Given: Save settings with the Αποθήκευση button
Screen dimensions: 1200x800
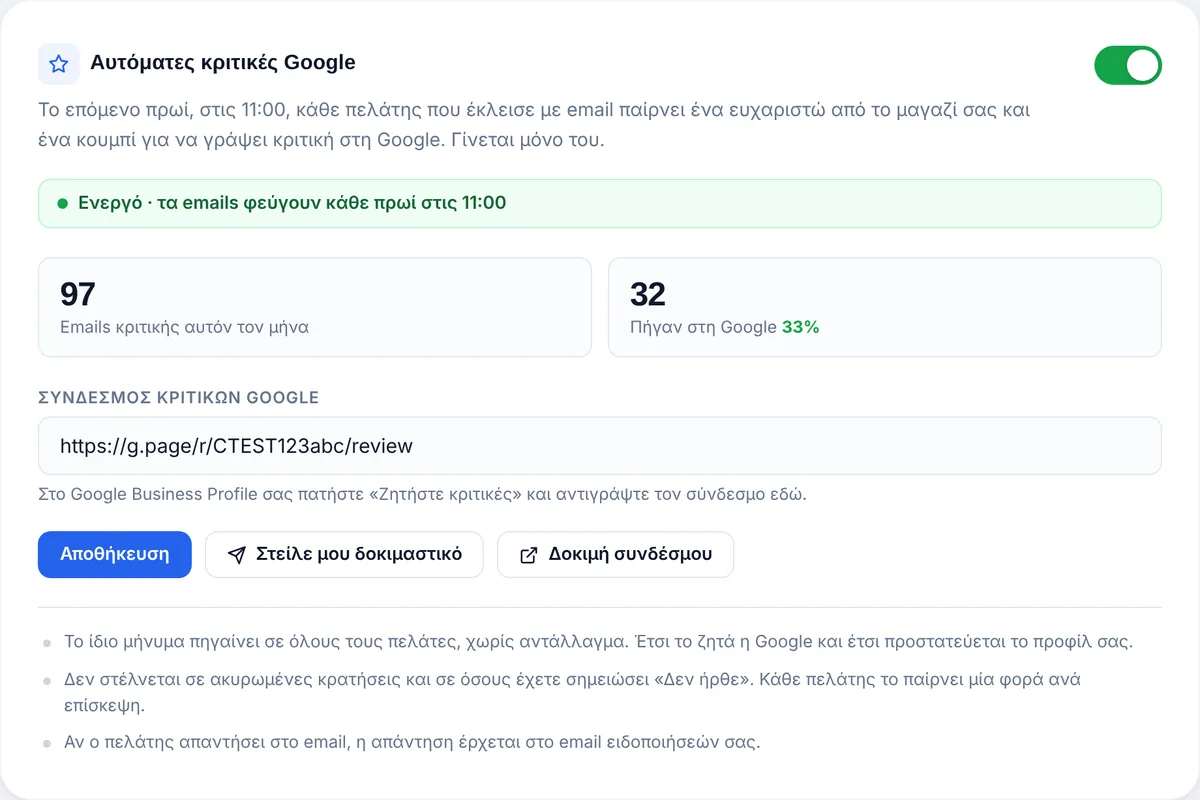Looking at the screenshot, I should click(114, 554).
